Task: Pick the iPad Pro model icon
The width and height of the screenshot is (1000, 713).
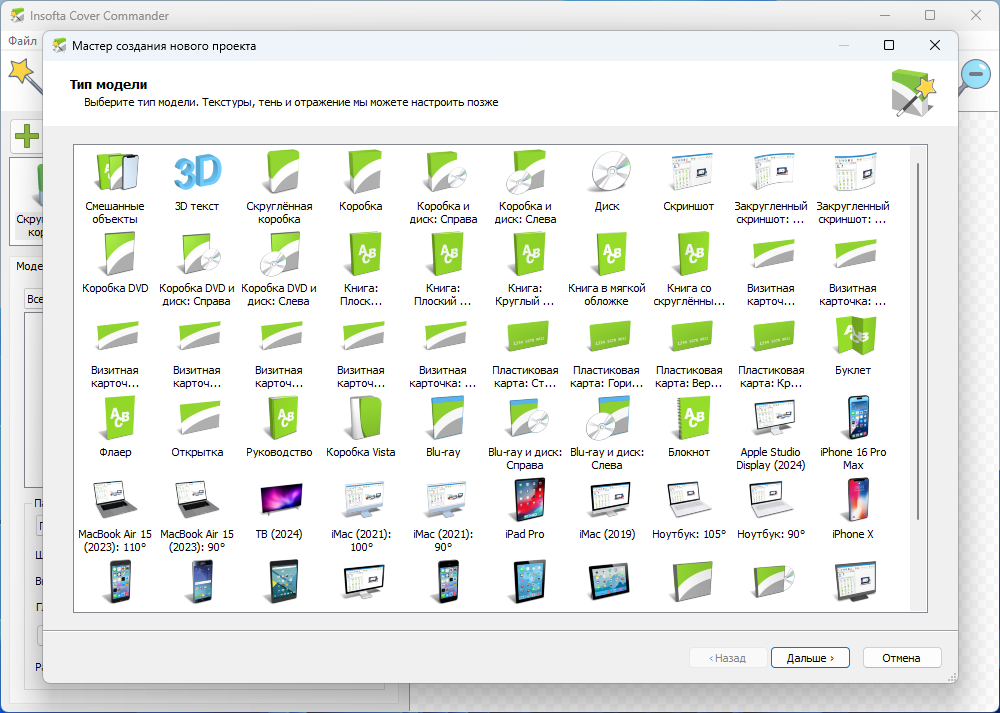Action: 525,502
